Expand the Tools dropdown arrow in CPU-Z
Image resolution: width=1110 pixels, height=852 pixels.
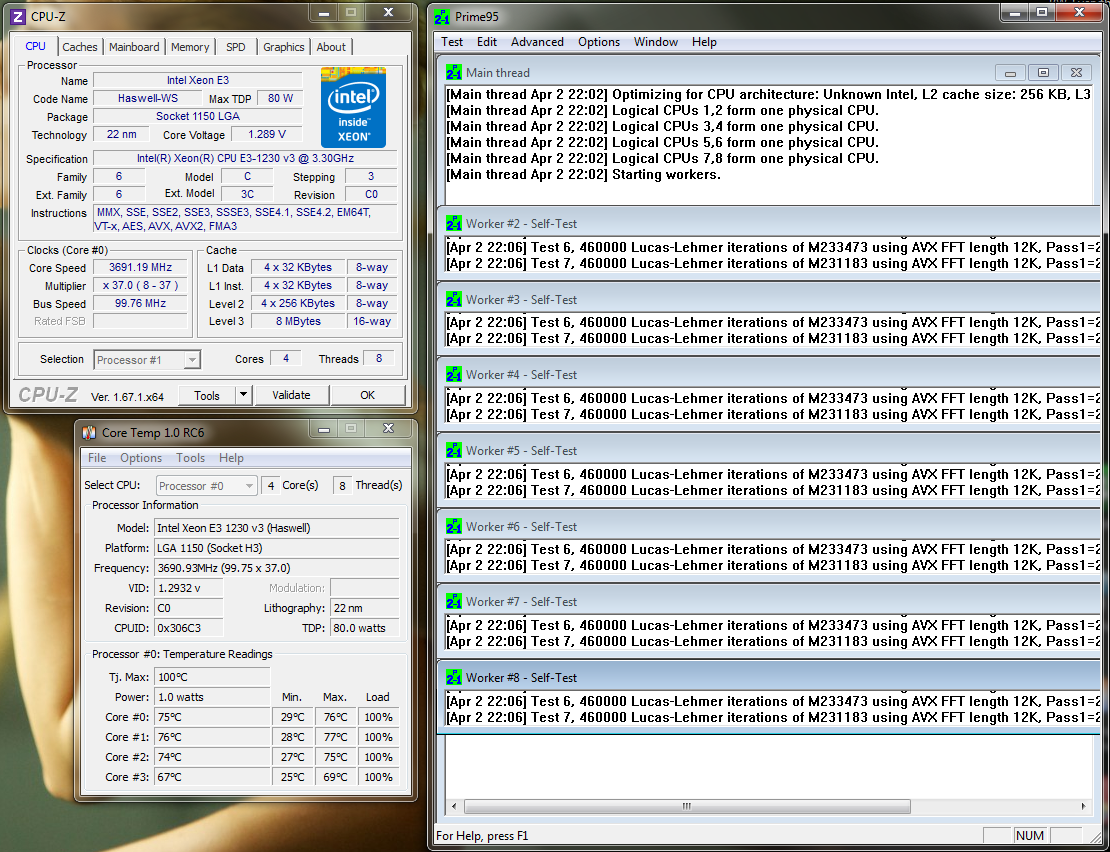point(243,396)
